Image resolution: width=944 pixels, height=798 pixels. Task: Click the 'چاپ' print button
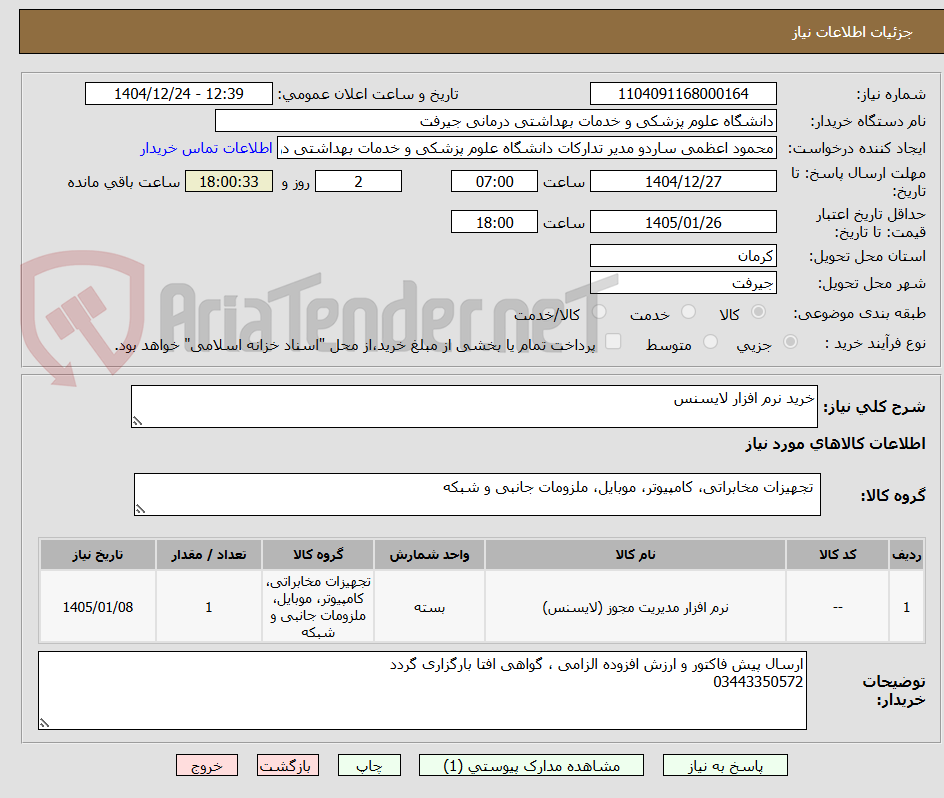pos(369,765)
